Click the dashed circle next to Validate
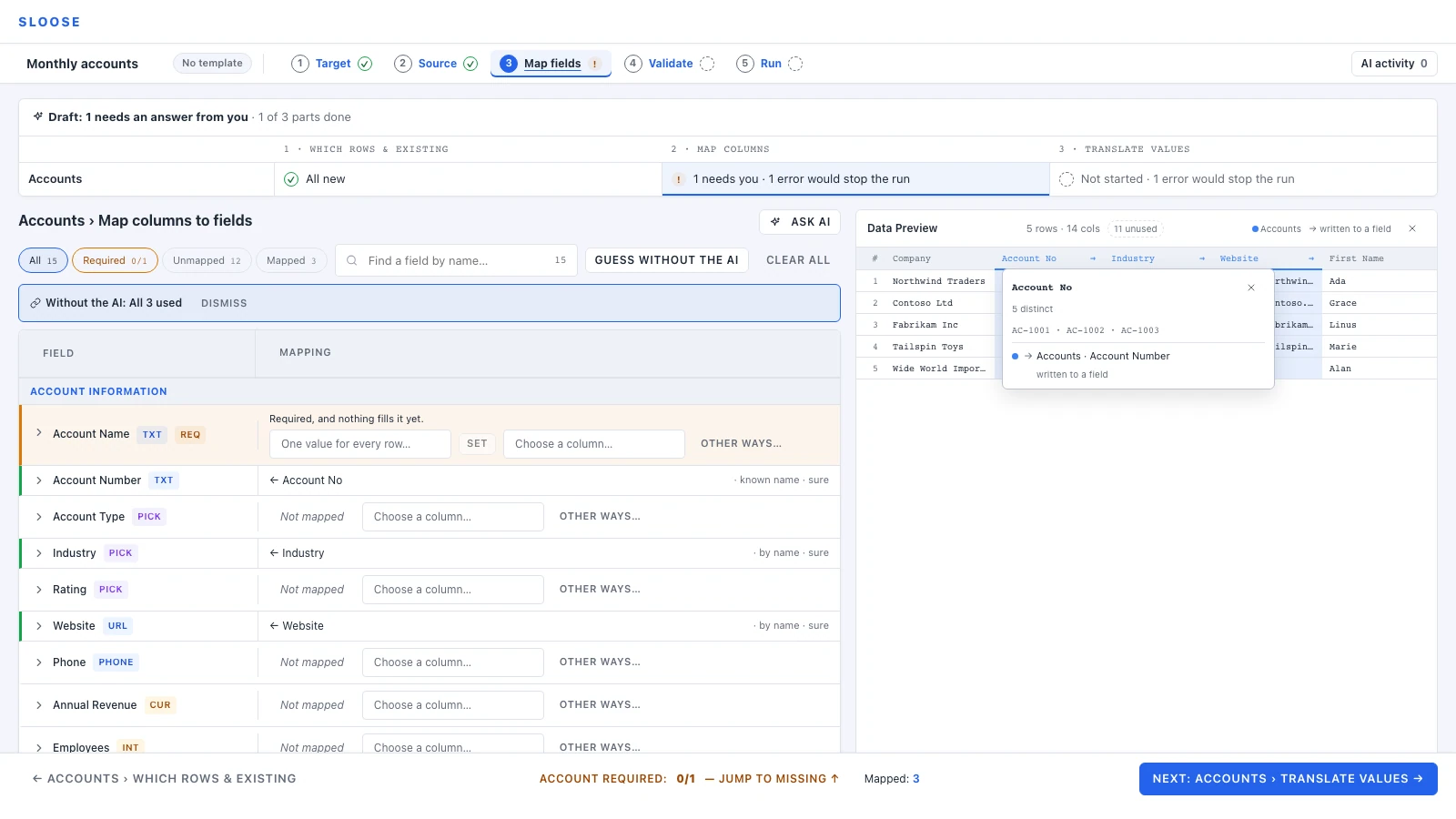The height and width of the screenshot is (819, 1456). tap(707, 64)
